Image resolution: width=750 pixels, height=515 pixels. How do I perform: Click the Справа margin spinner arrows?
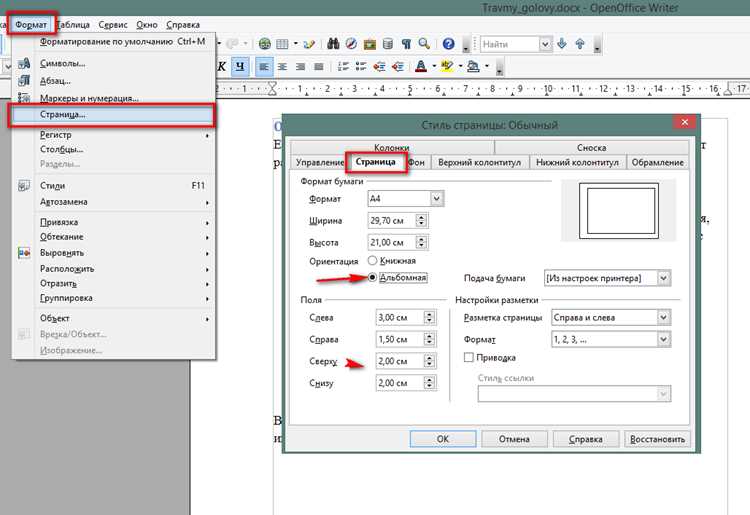pyautogui.click(x=430, y=339)
